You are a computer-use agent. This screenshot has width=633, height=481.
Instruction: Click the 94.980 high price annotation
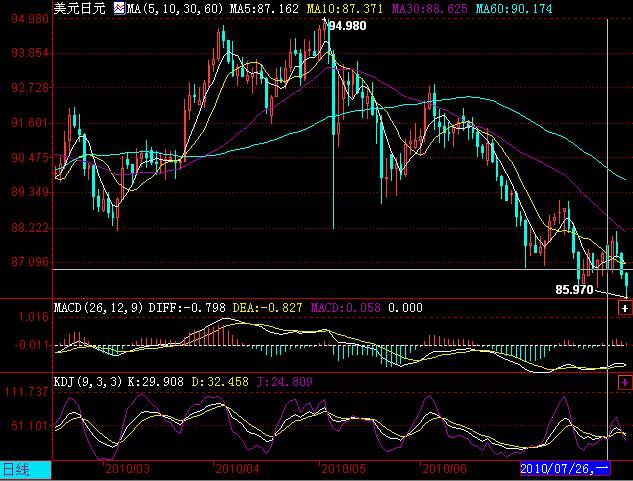(x=348, y=26)
